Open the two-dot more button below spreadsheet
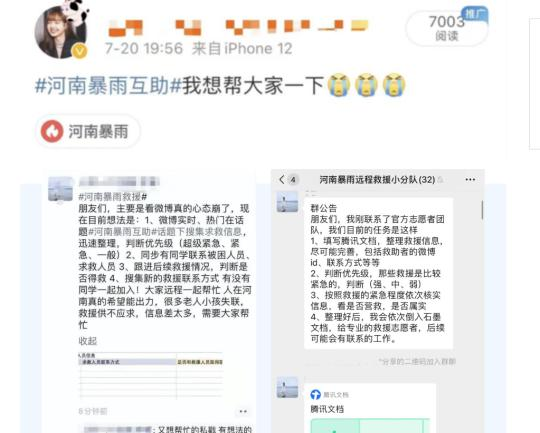 click(x=243, y=411)
